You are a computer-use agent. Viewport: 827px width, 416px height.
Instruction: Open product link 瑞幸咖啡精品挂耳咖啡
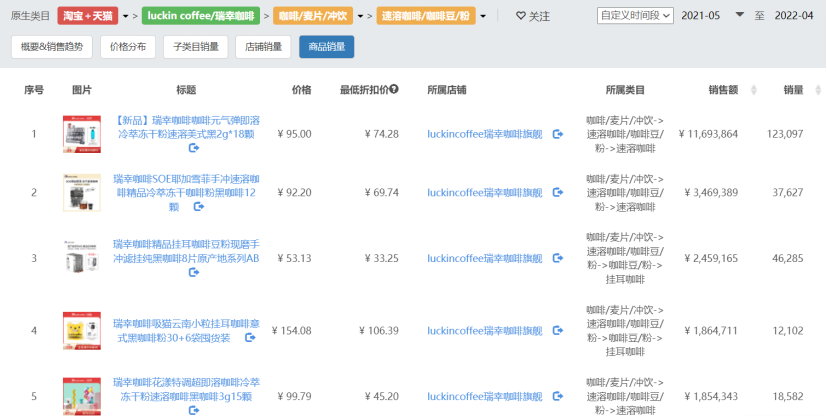(x=186, y=251)
